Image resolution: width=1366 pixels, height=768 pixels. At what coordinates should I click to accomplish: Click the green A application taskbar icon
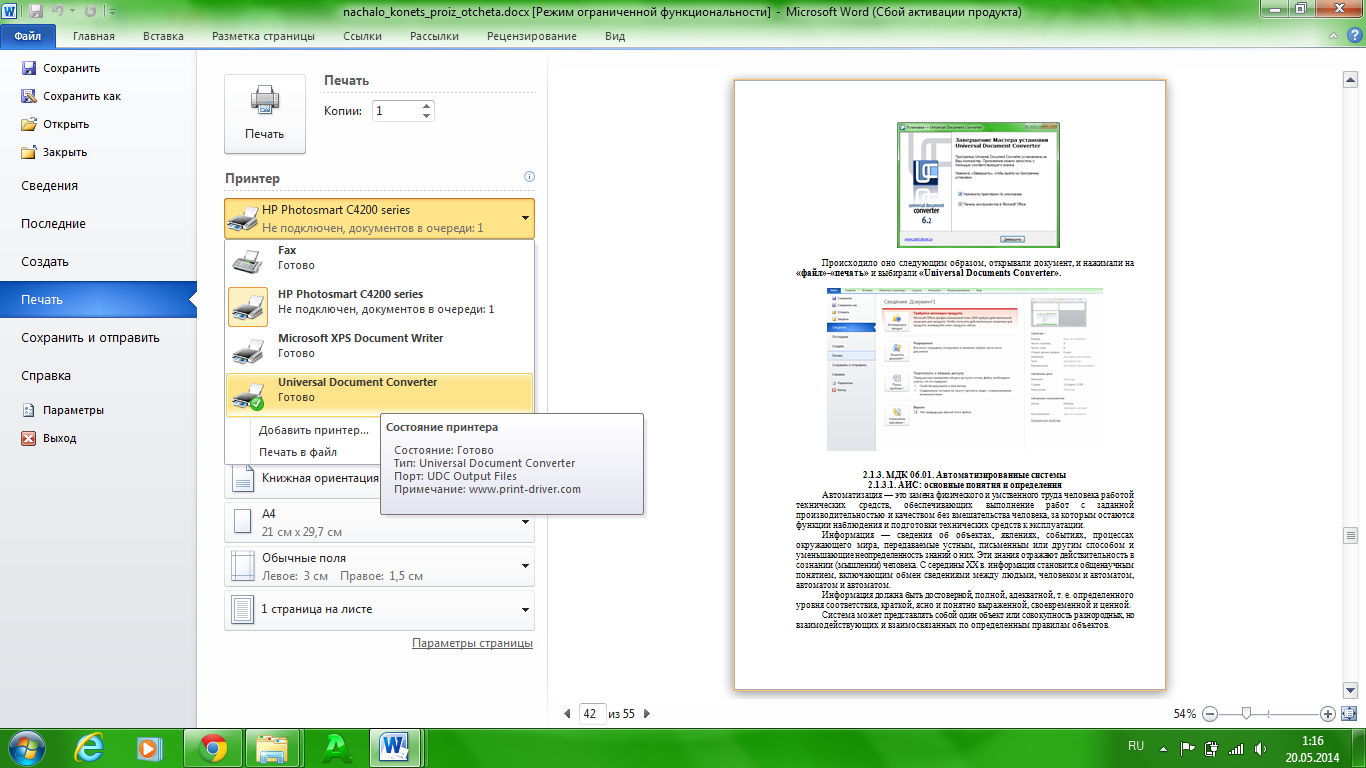click(x=335, y=747)
